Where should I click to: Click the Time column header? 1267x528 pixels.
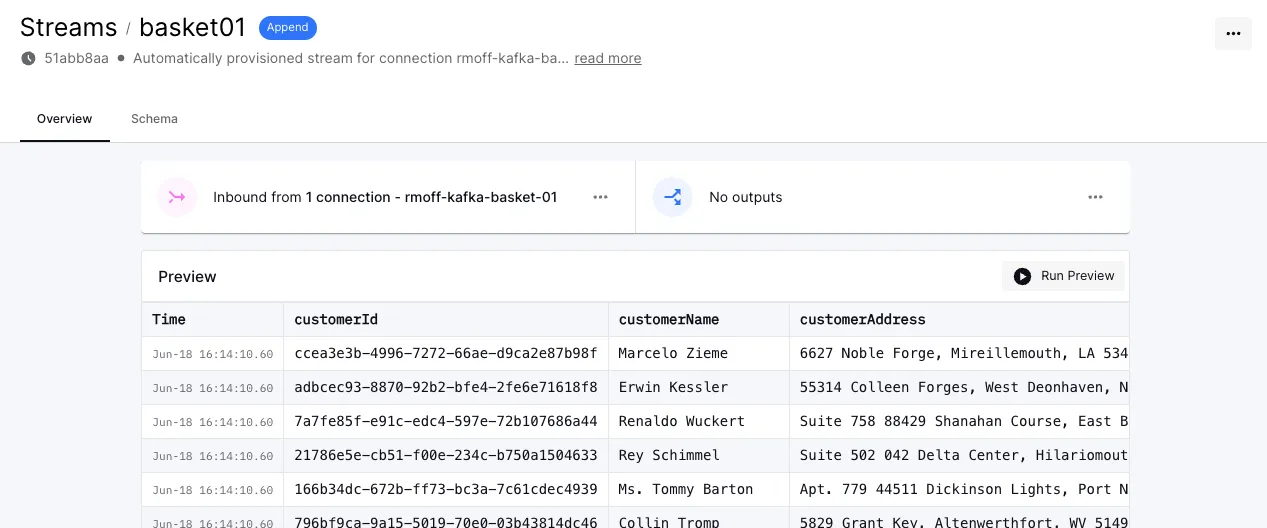point(213,320)
